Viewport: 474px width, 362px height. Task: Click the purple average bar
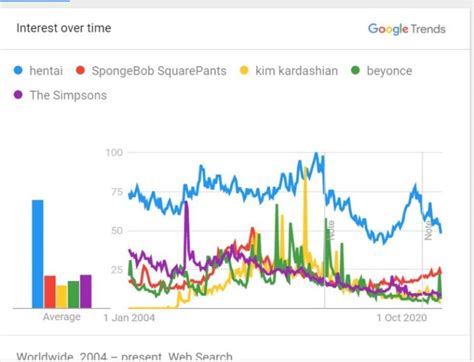click(86, 292)
